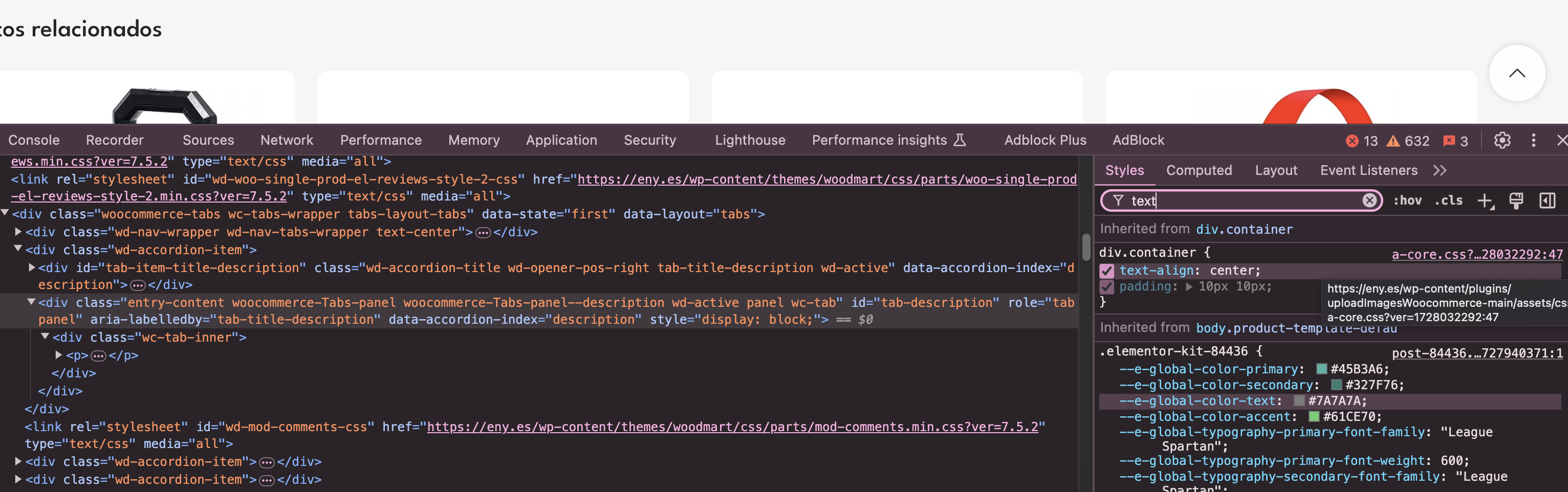Close the DevTools panel
1568x492 pixels.
[1561, 141]
